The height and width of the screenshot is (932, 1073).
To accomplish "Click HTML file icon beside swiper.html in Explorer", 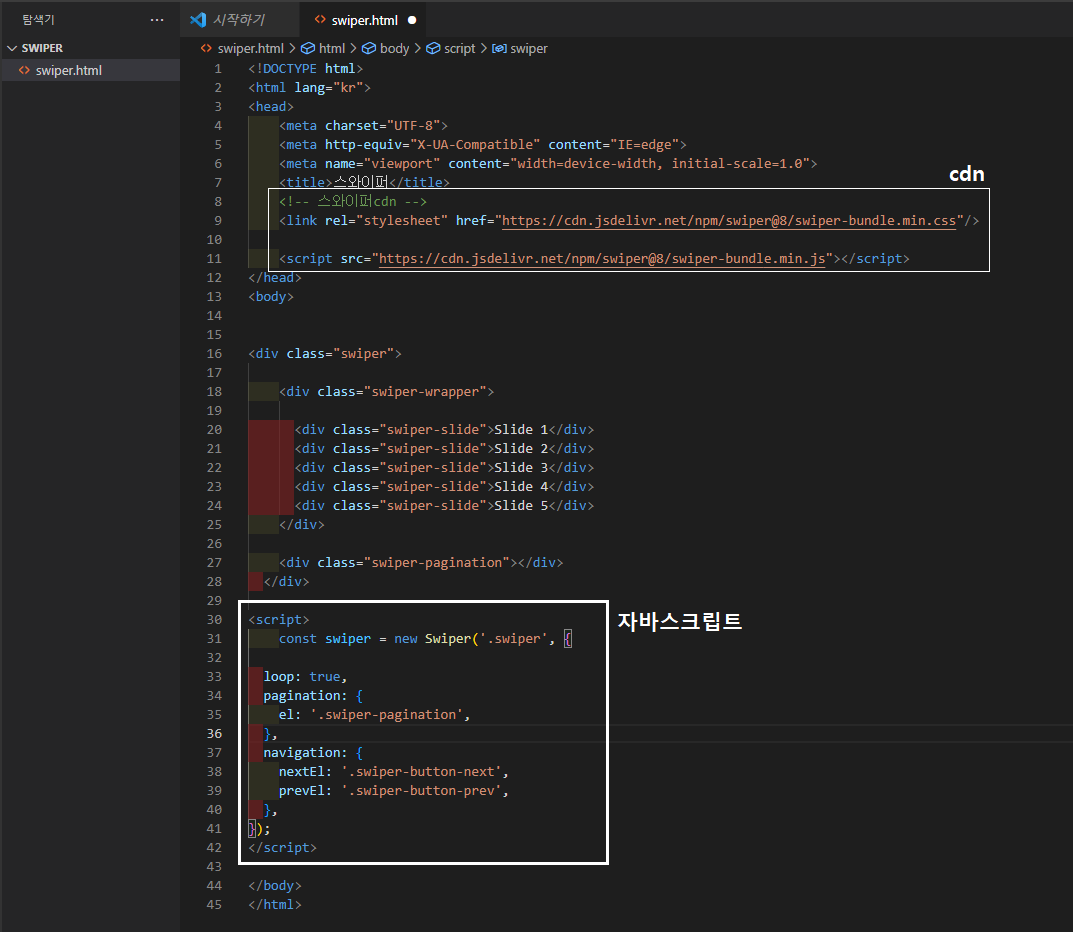I will 24,71.
